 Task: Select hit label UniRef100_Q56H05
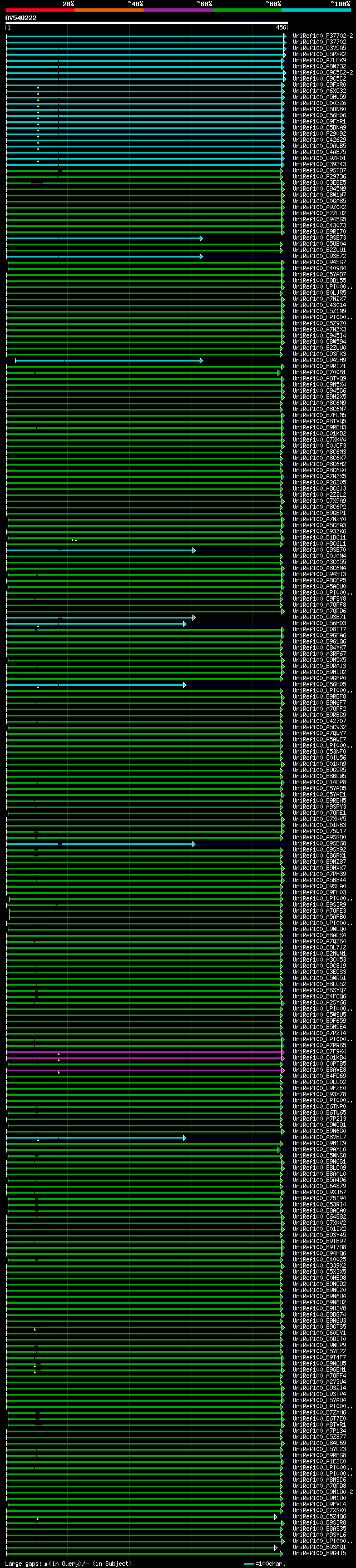click(x=319, y=684)
